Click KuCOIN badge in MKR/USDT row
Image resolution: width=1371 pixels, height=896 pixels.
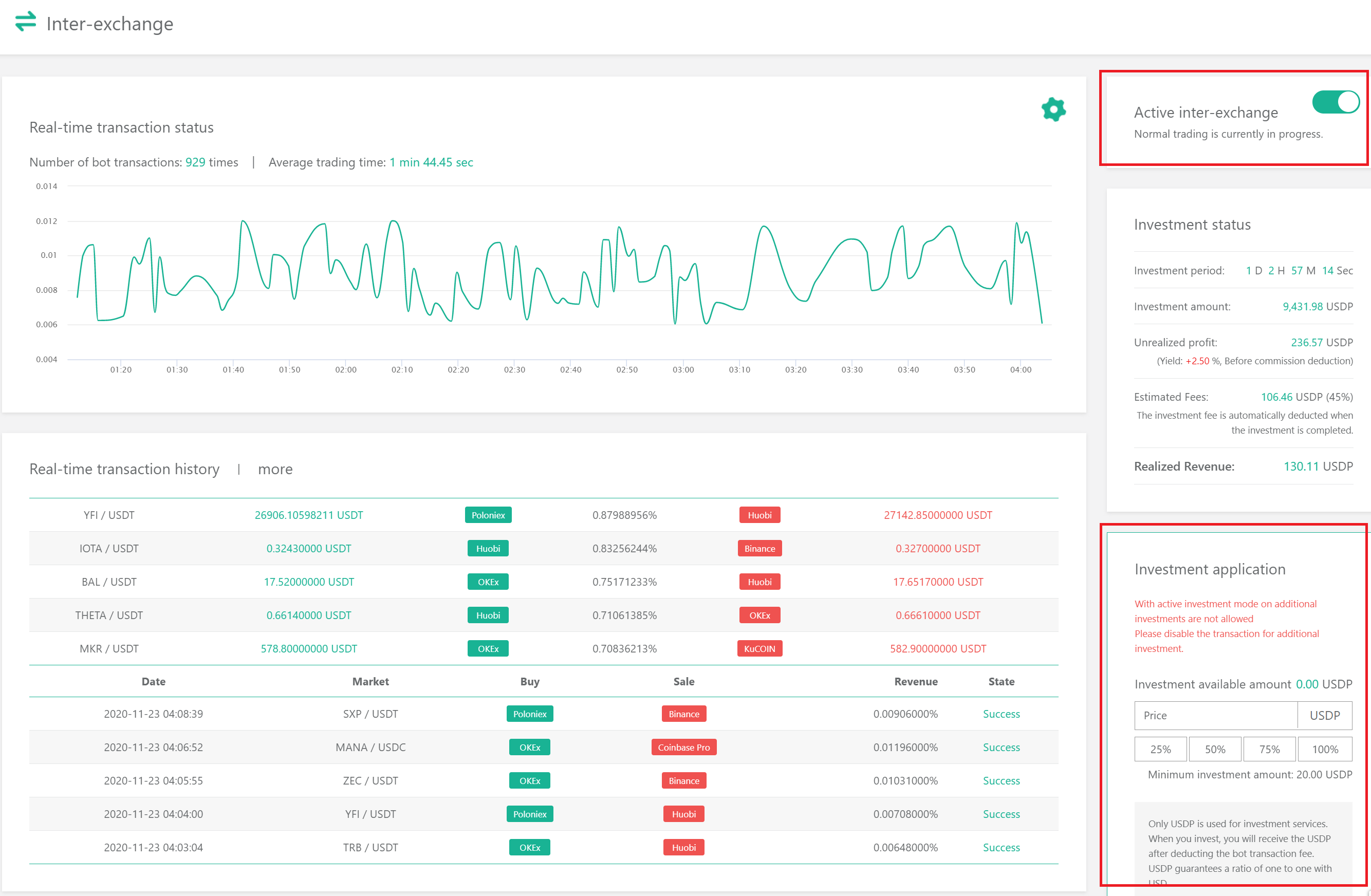(x=759, y=648)
